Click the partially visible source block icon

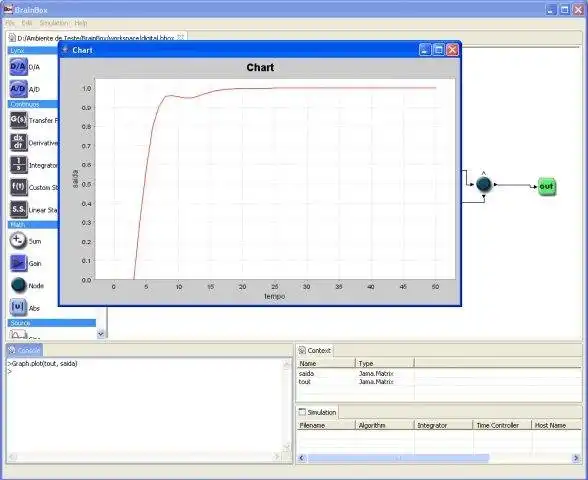point(18,334)
